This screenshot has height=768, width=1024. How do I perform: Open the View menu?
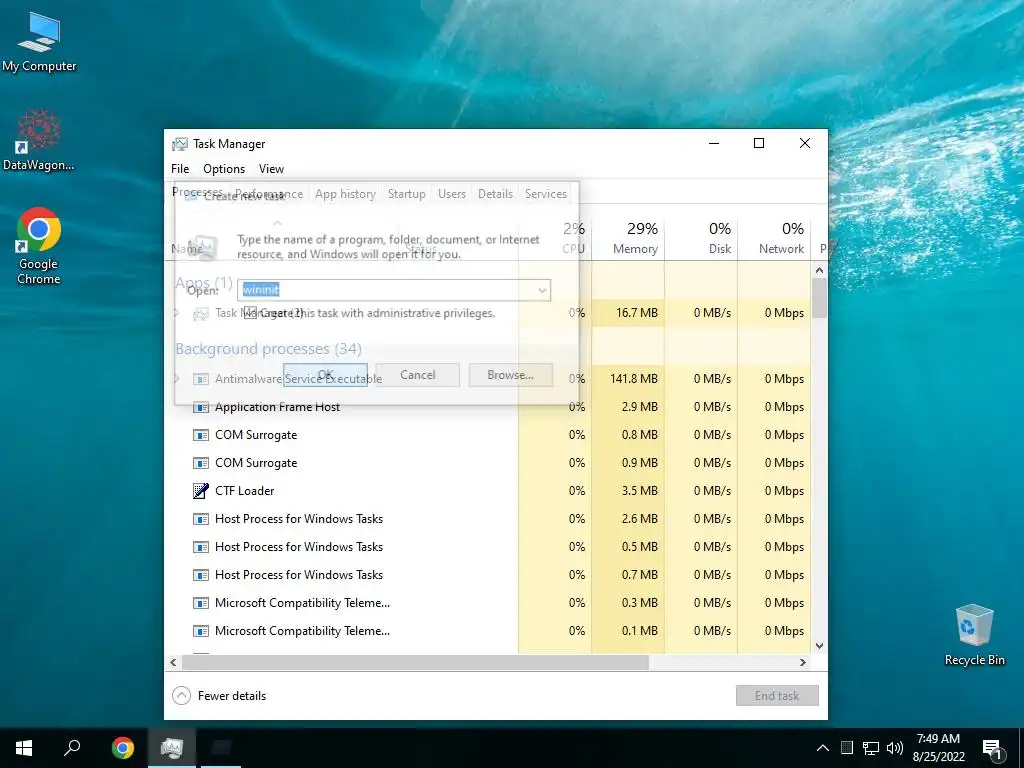[x=271, y=168]
